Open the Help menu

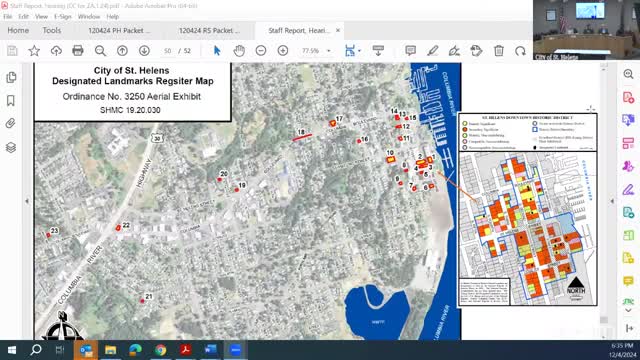tap(113, 17)
